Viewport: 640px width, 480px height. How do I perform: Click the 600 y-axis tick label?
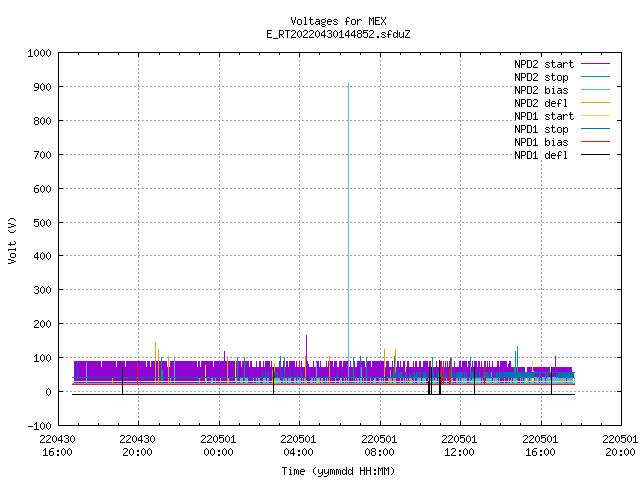pyautogui.click(x=42, y=189)
